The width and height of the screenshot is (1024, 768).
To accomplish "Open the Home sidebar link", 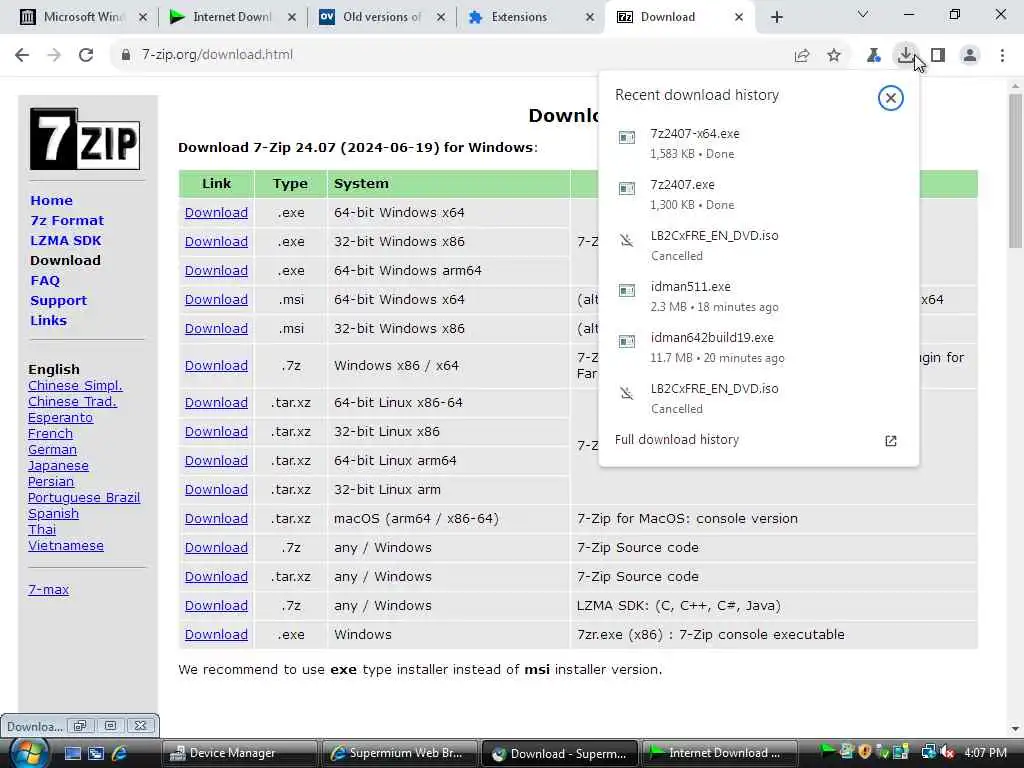I will coord(51,200).
